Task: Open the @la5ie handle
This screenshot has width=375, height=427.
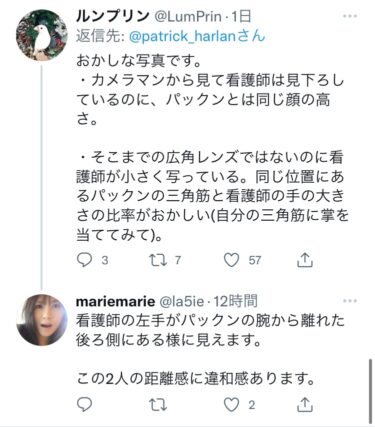Action: (182, 301)
